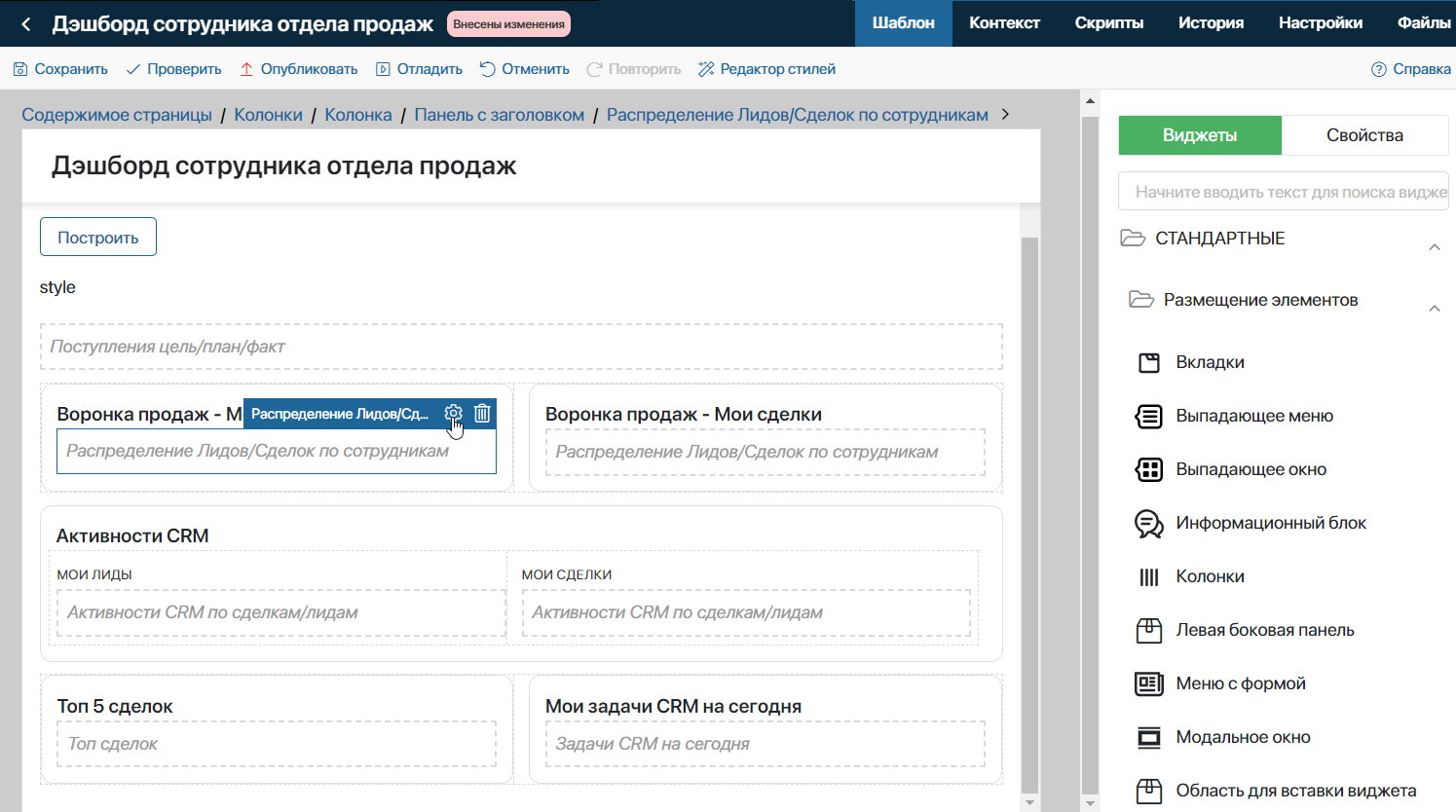Select Топ сделок widget placeholder
This screenshot has width=1456, height=812.
(x=277, y=744)
